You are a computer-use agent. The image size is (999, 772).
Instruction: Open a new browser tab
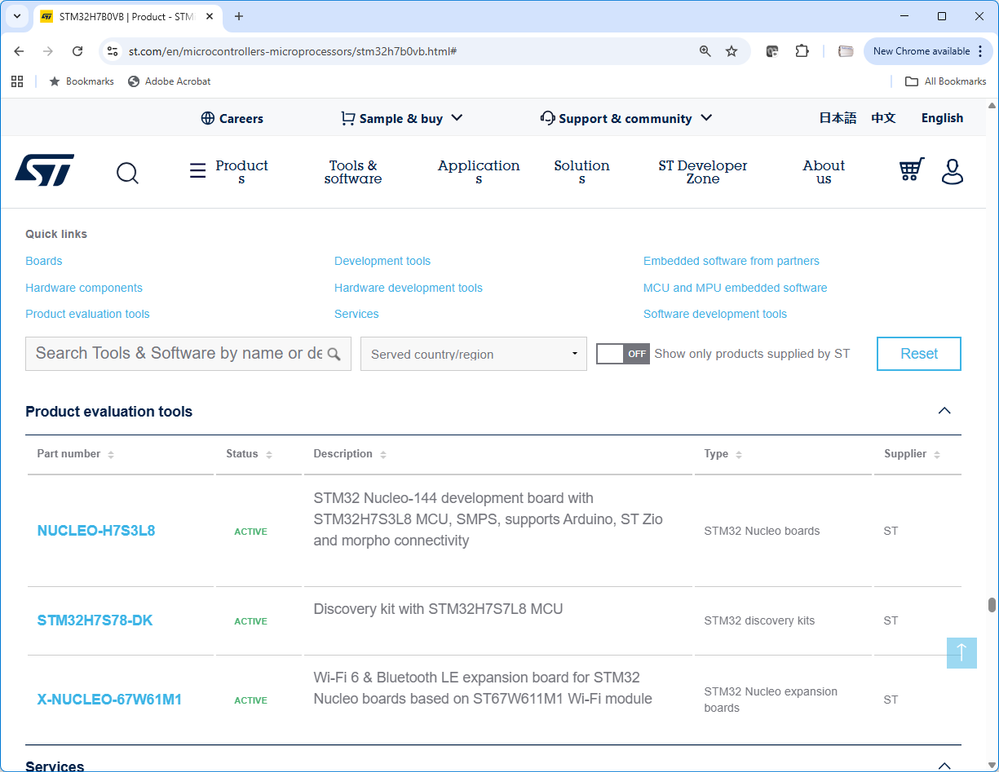[239, 17]
